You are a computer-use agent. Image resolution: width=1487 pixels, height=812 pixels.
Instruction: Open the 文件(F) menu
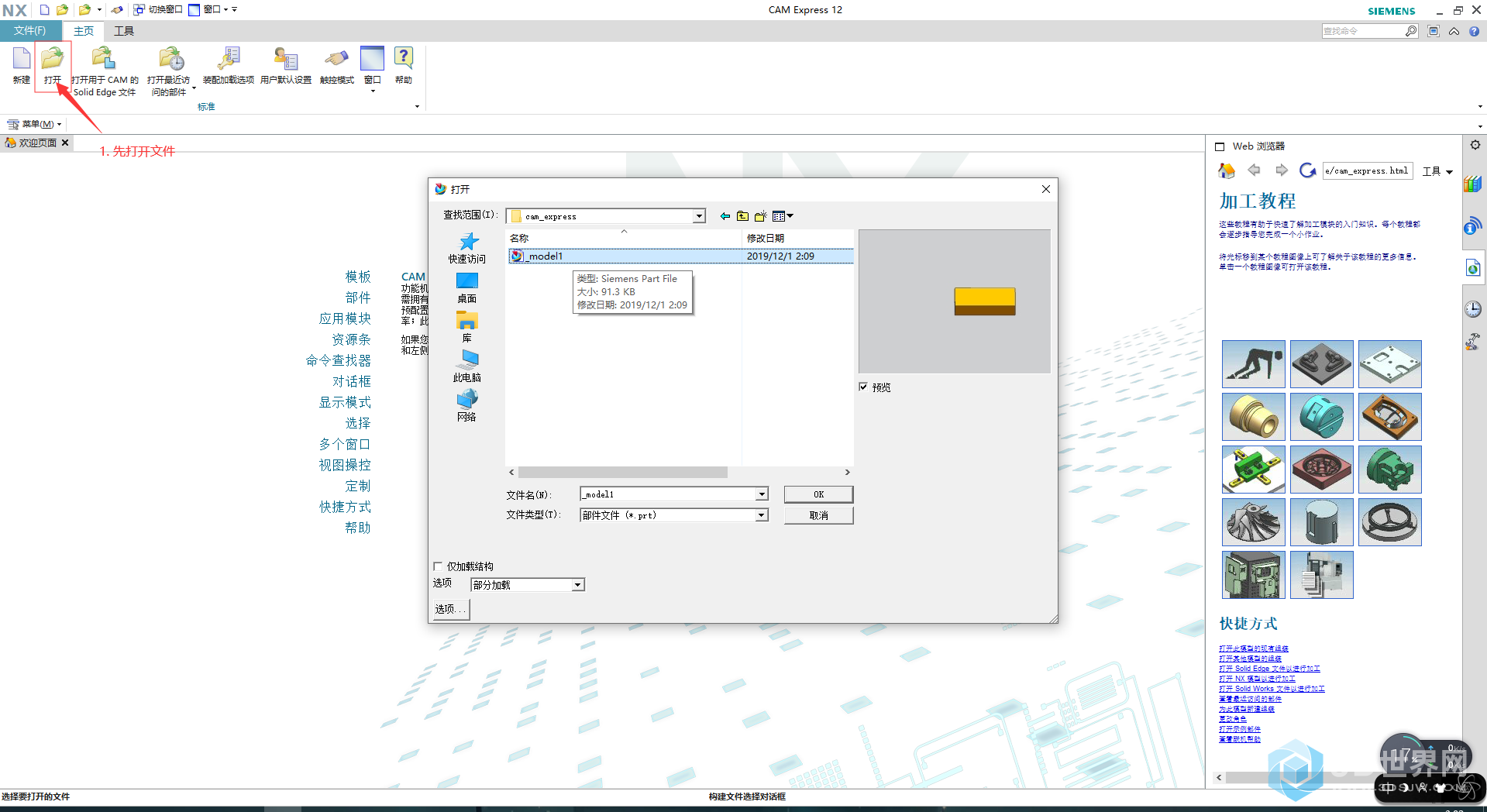point(29,31)
